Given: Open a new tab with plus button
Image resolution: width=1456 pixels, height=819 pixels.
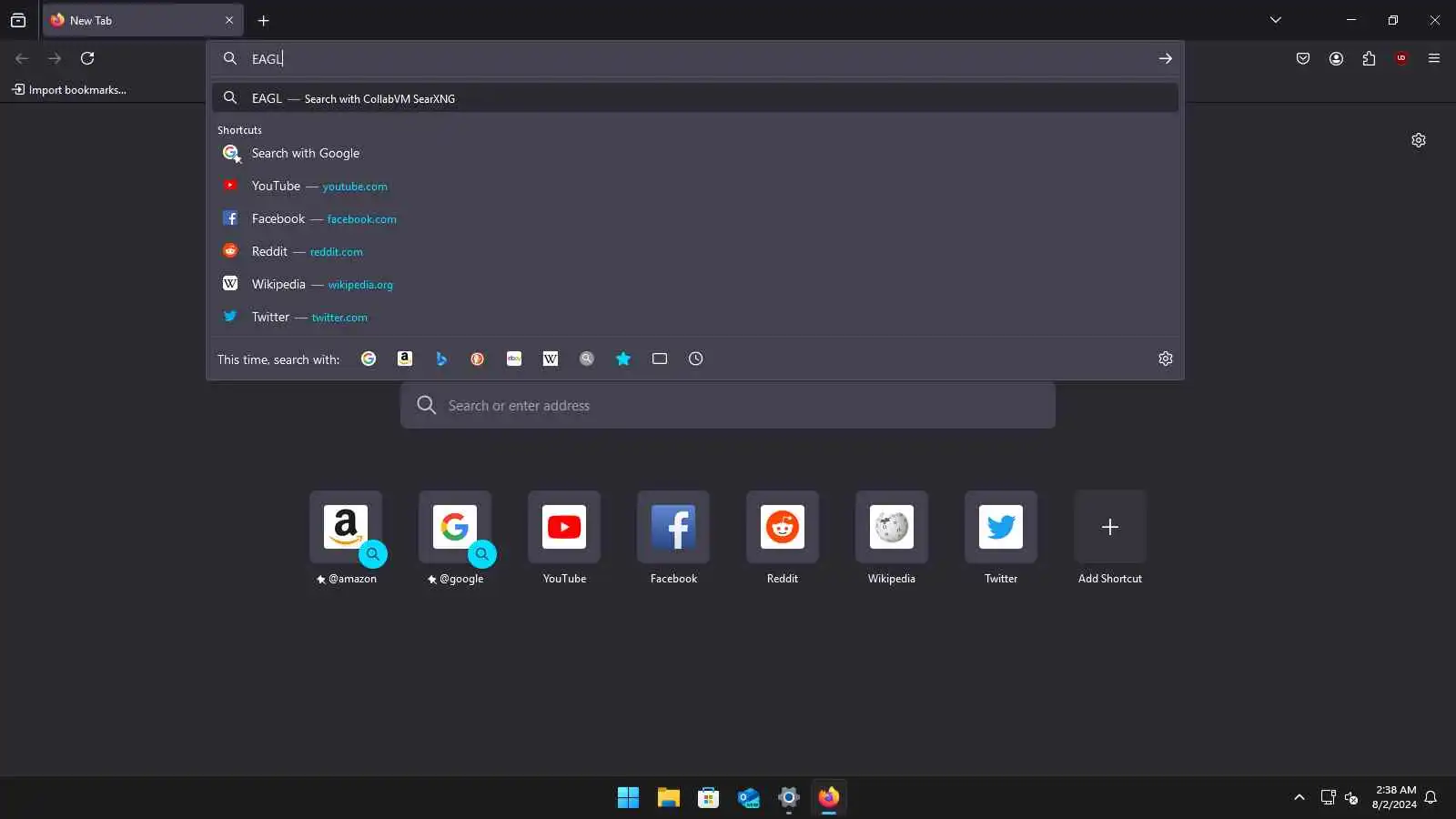Looking at the screenshot, I should click(x=264, y=20).
